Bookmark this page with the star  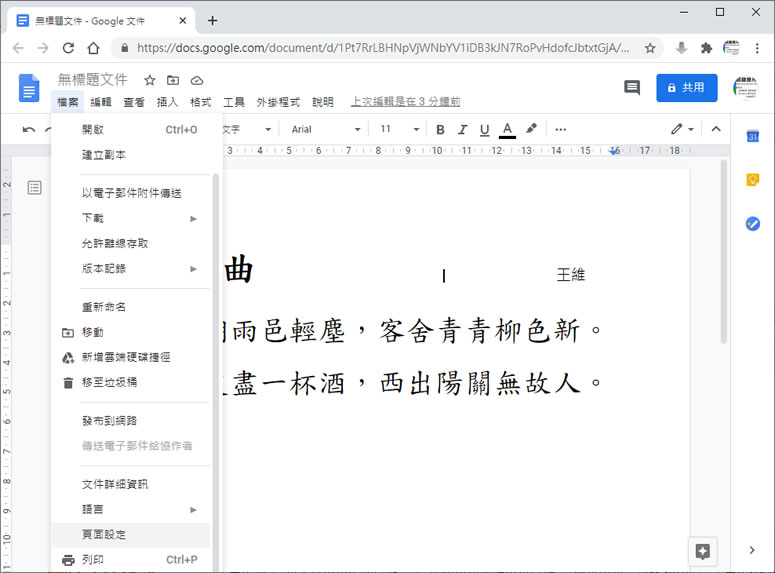pyautogui.click(x=650, y=48)
